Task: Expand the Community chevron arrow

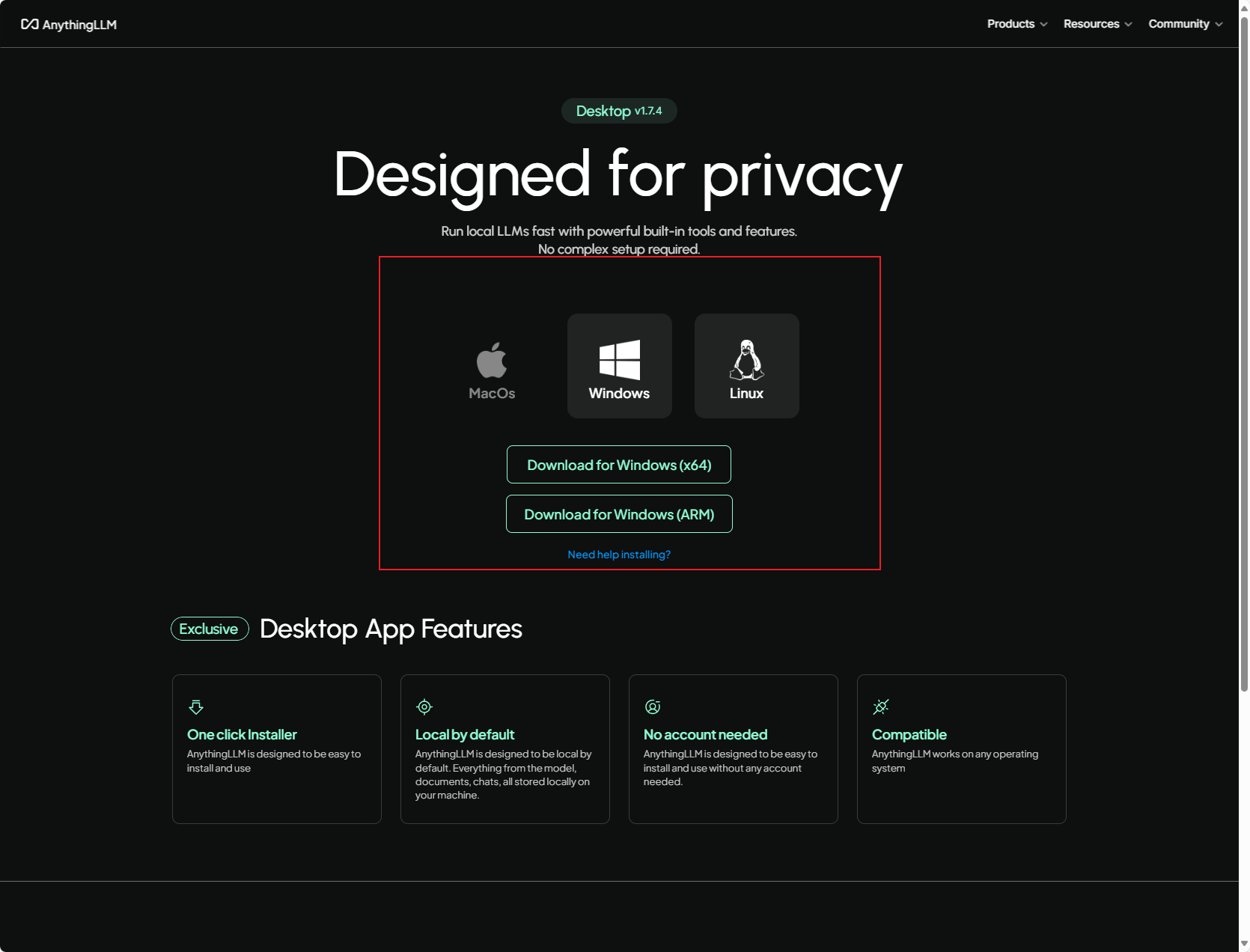Action: 1219,25
